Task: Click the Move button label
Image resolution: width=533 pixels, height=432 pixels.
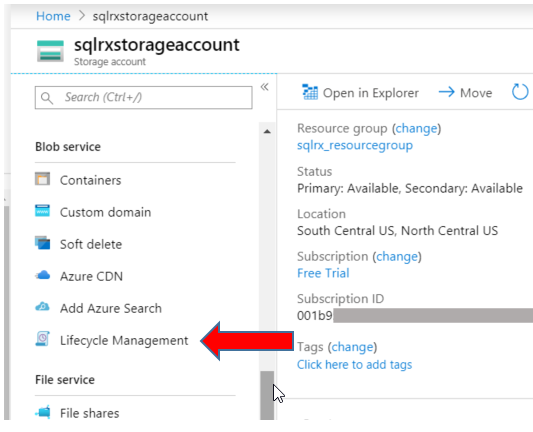Action: click(476, 93)
